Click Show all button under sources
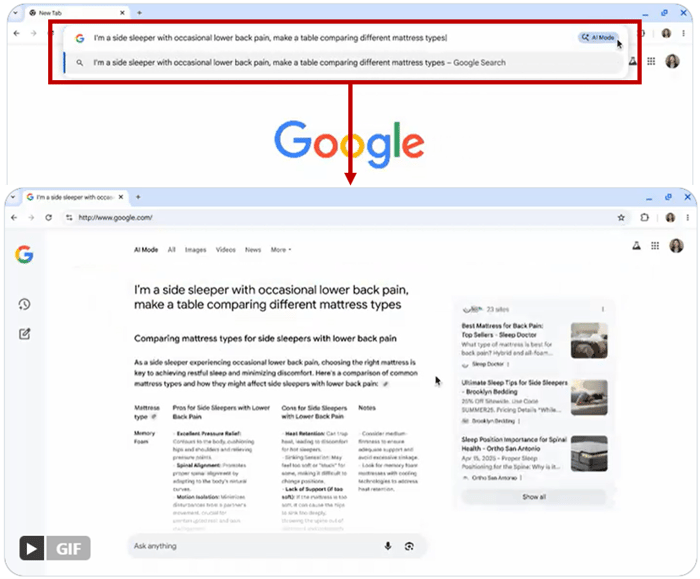Image resolution: width=700 pixels, height=579 pixels. pyautogui.click(x=534, y=496)
